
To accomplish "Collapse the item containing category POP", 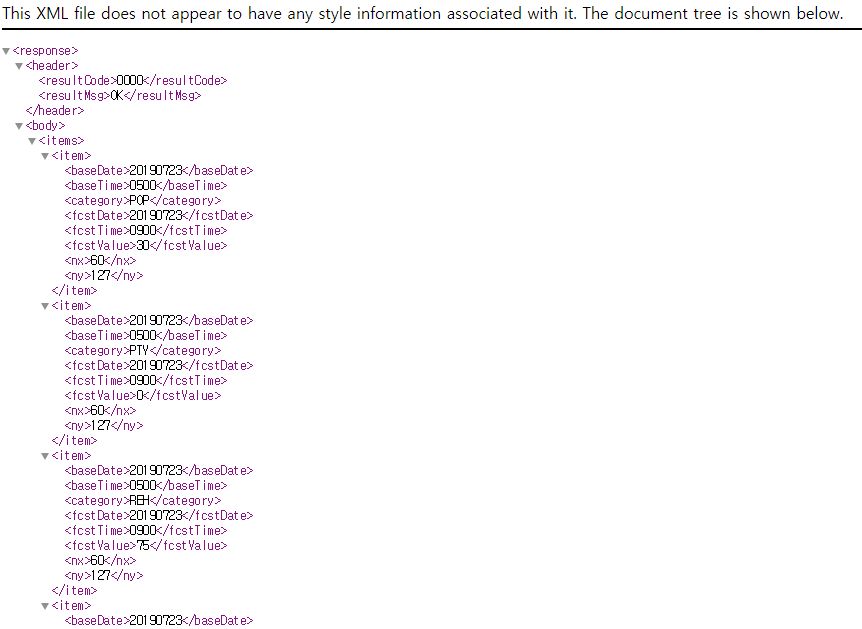I will pyautogui.click(x=45, y=156).
